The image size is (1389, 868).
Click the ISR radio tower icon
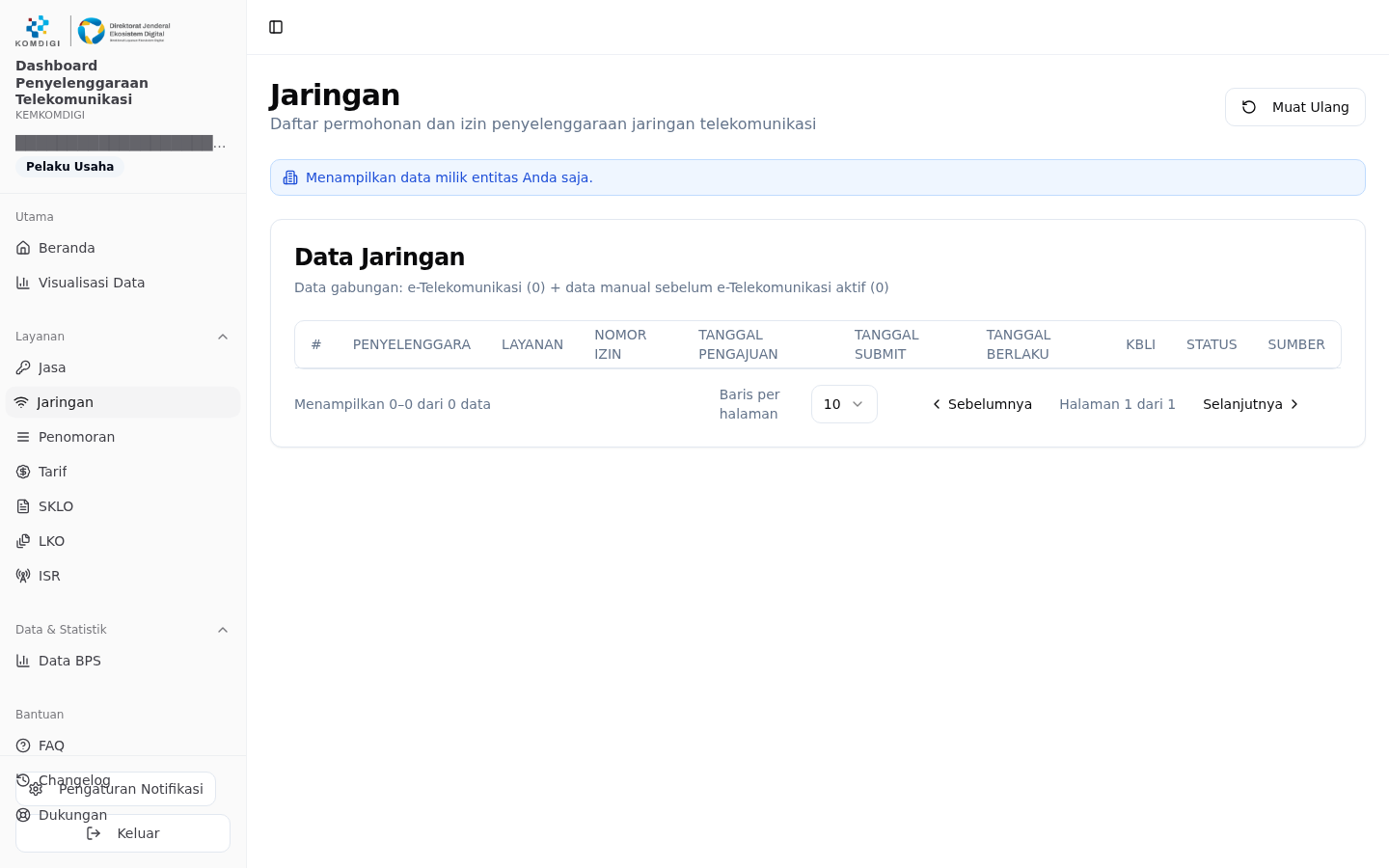(x=23, y=576)
